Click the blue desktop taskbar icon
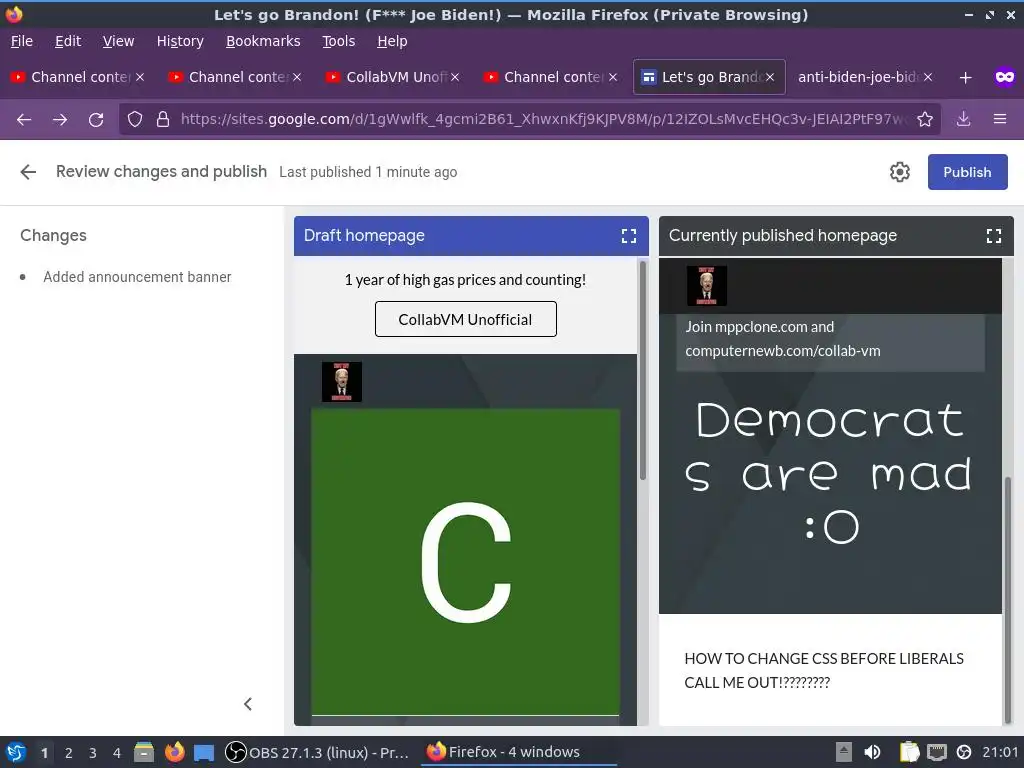1024x768 pixels. click(204, 752)
